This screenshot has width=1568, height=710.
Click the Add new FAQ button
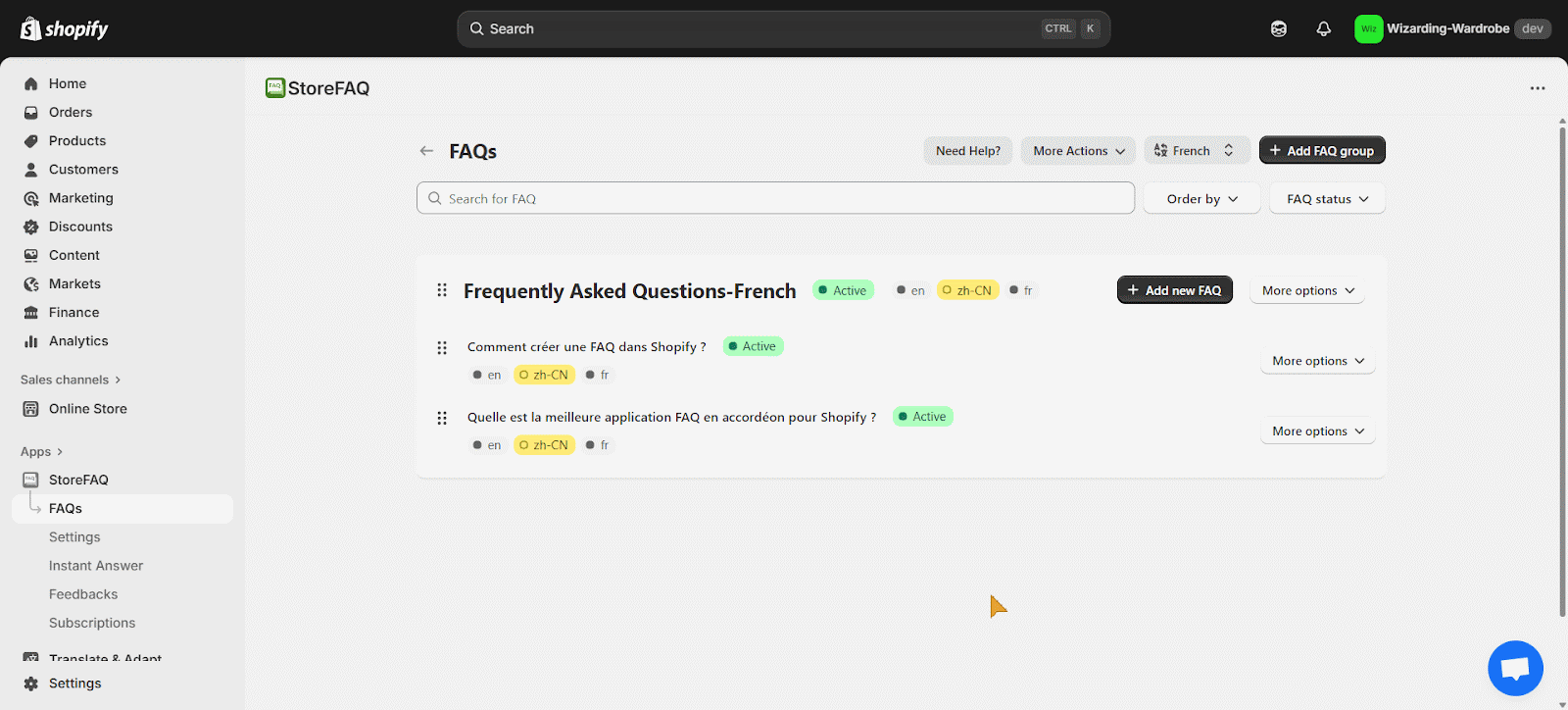click(x=1174, y=289)
